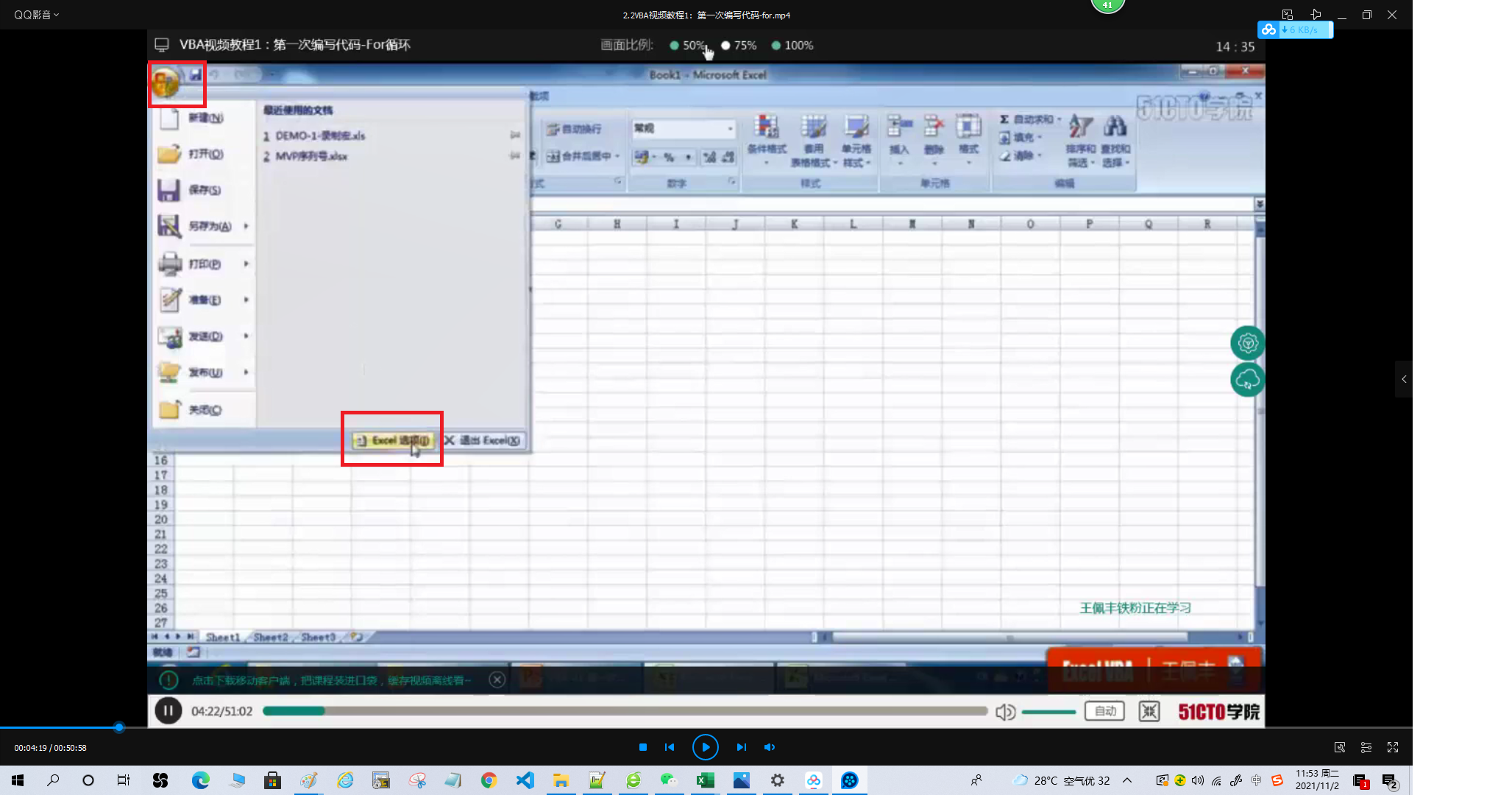Mute the QQ Player volume
Image resolution: width=1512 pixels, height=795 pixels.
click(x=770, y=747)
